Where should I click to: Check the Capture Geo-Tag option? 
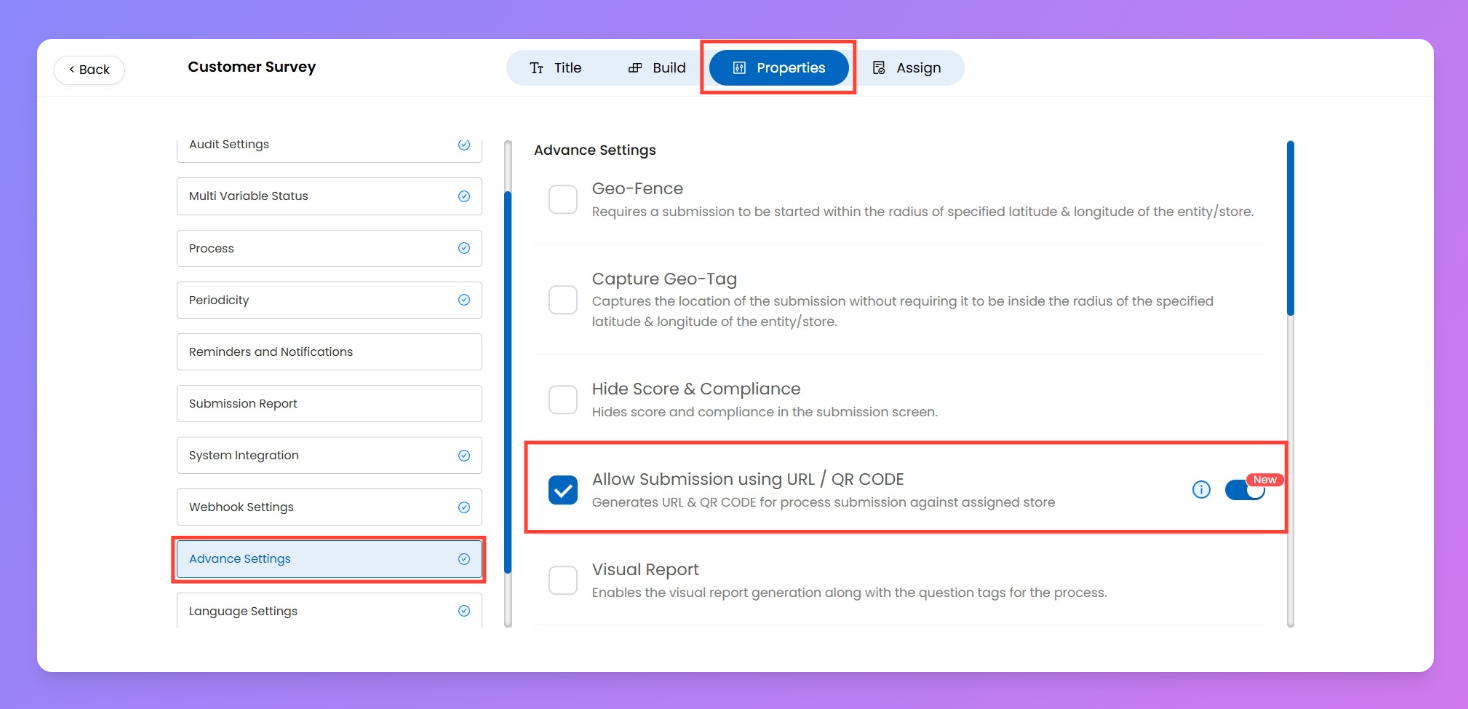pos(563,300)
